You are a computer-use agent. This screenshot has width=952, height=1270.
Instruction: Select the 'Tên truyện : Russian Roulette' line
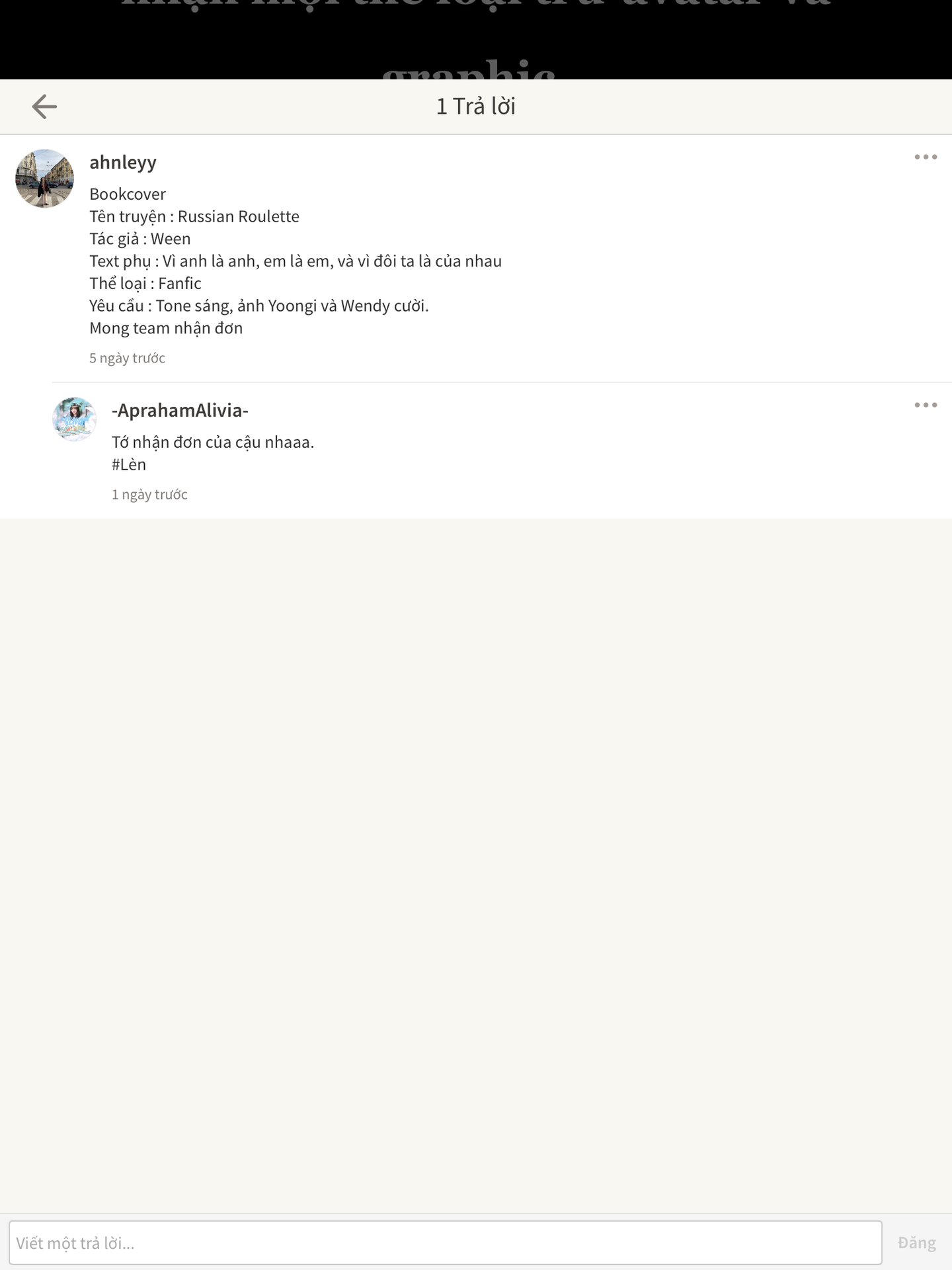(194, 216)
